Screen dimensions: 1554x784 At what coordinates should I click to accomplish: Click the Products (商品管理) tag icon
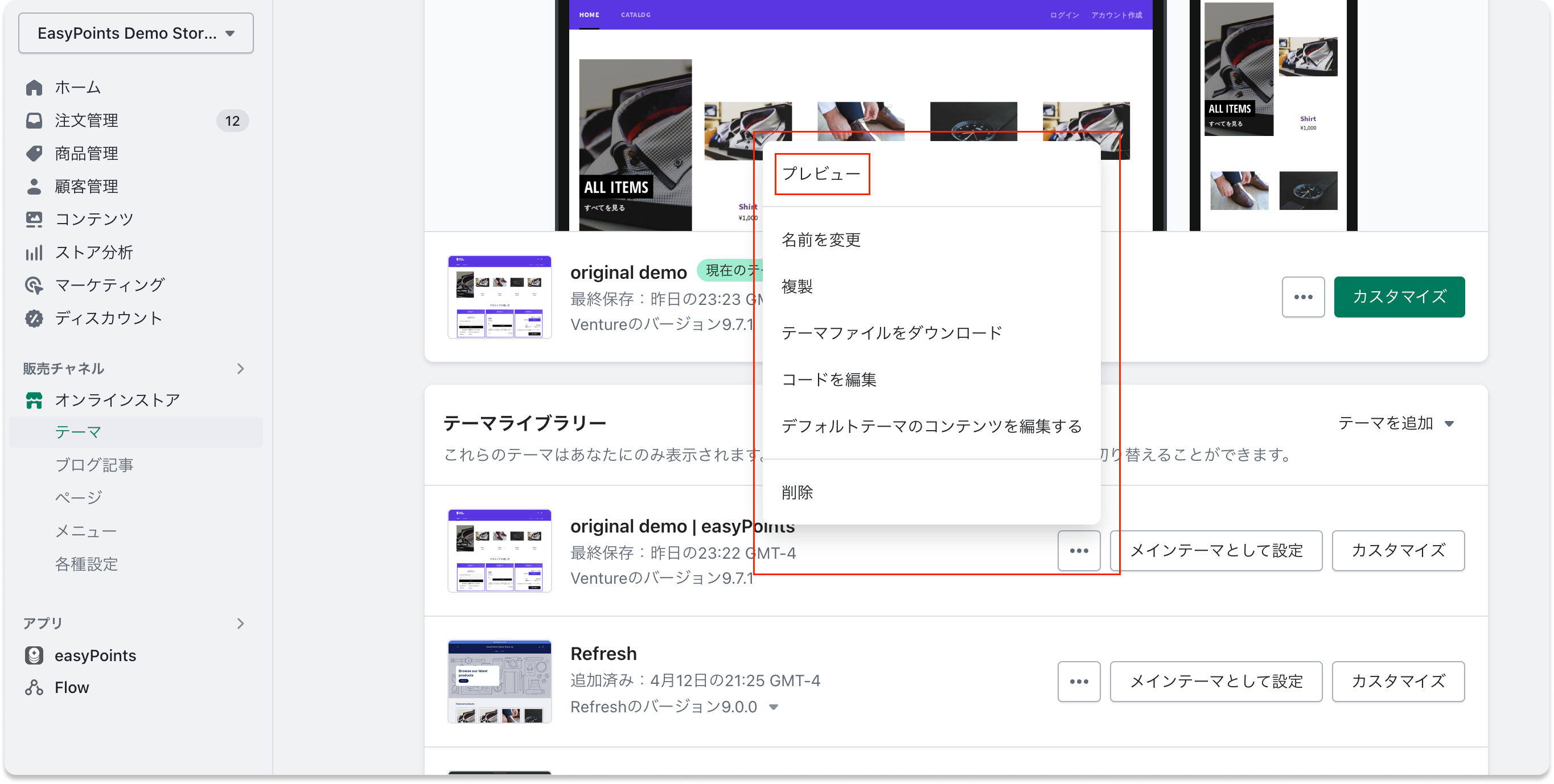pyautogui.click(x=34, y=153)
